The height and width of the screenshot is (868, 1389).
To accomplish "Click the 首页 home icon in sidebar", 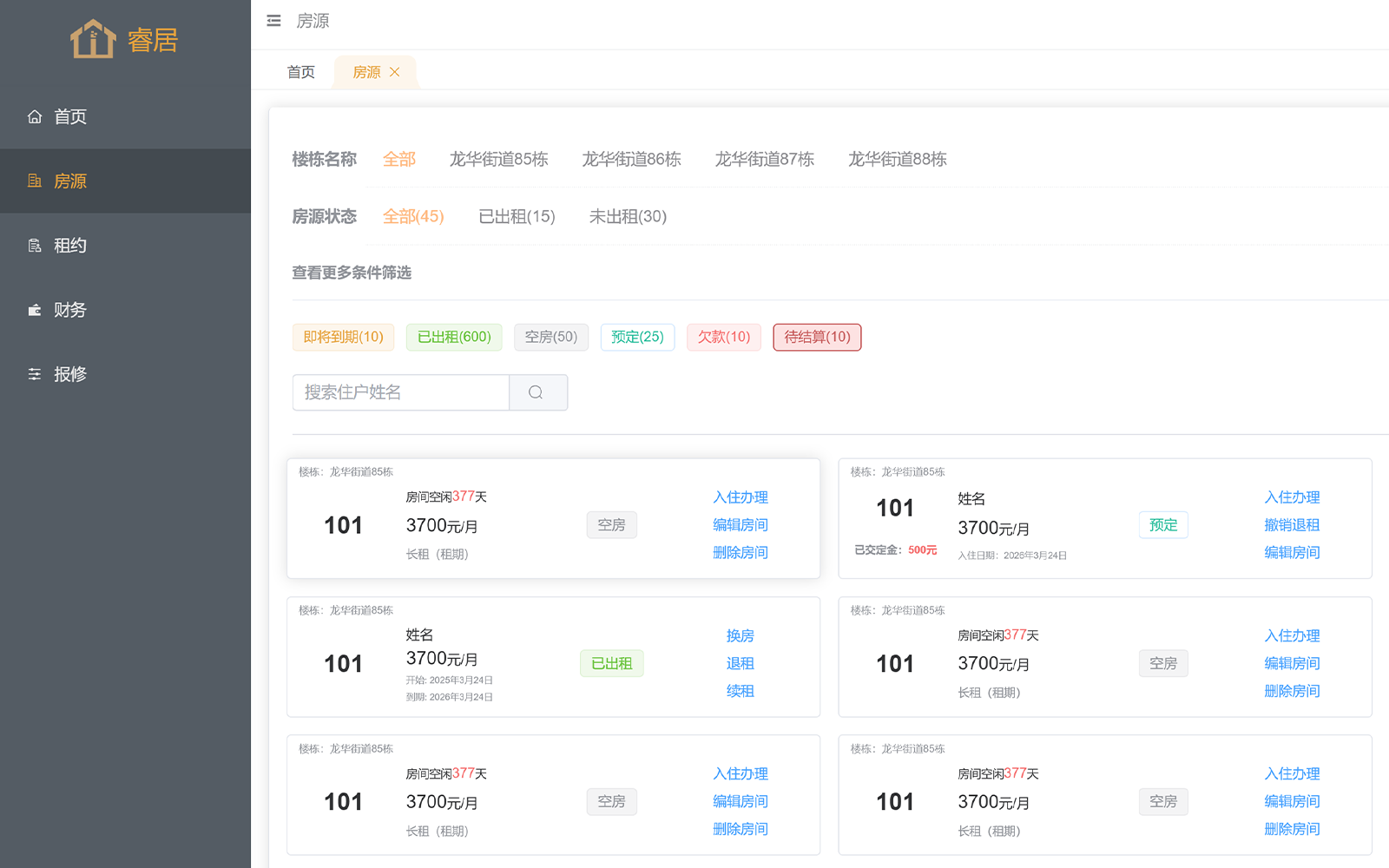I will [35, 117].
